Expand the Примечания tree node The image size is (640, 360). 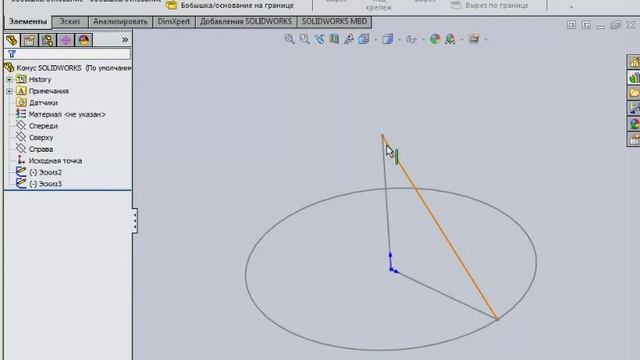click(x=9, y=91)
